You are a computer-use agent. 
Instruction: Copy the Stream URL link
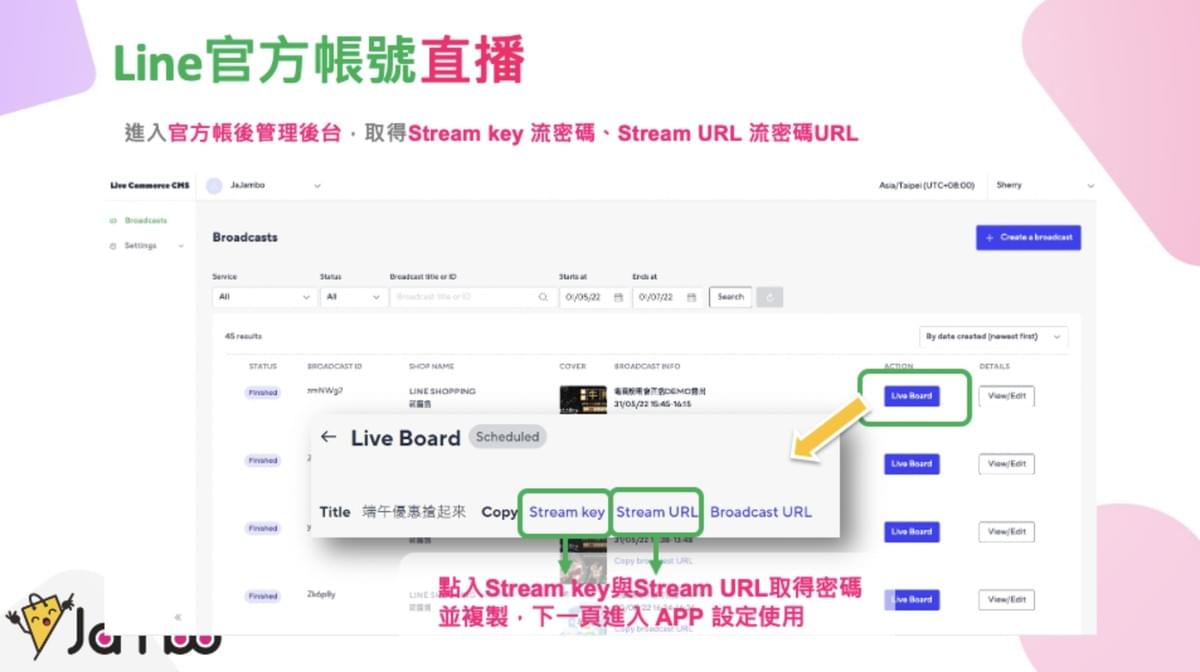pyautogui.click(x=657, y=512)
